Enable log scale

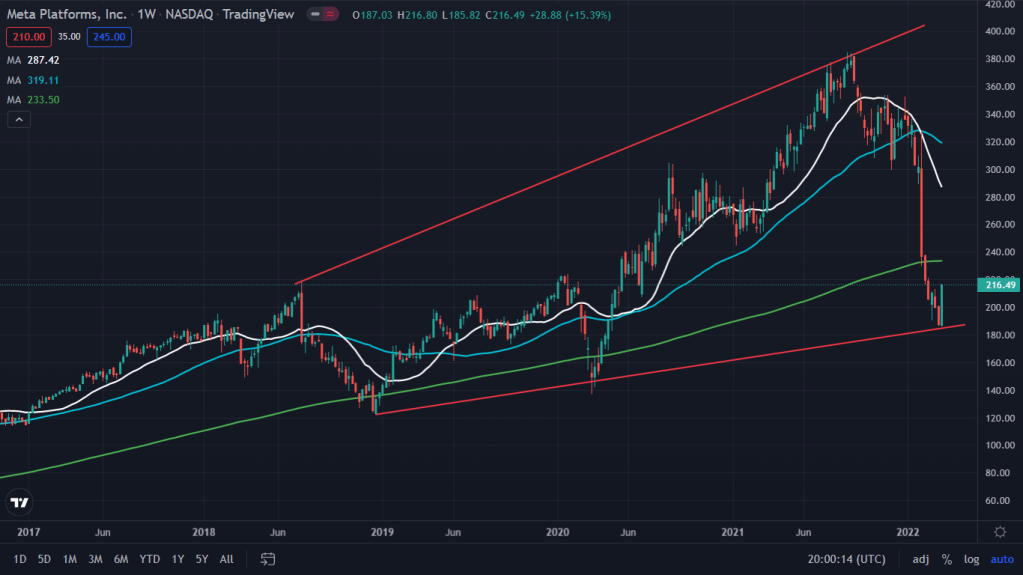(x=971, y=558)
